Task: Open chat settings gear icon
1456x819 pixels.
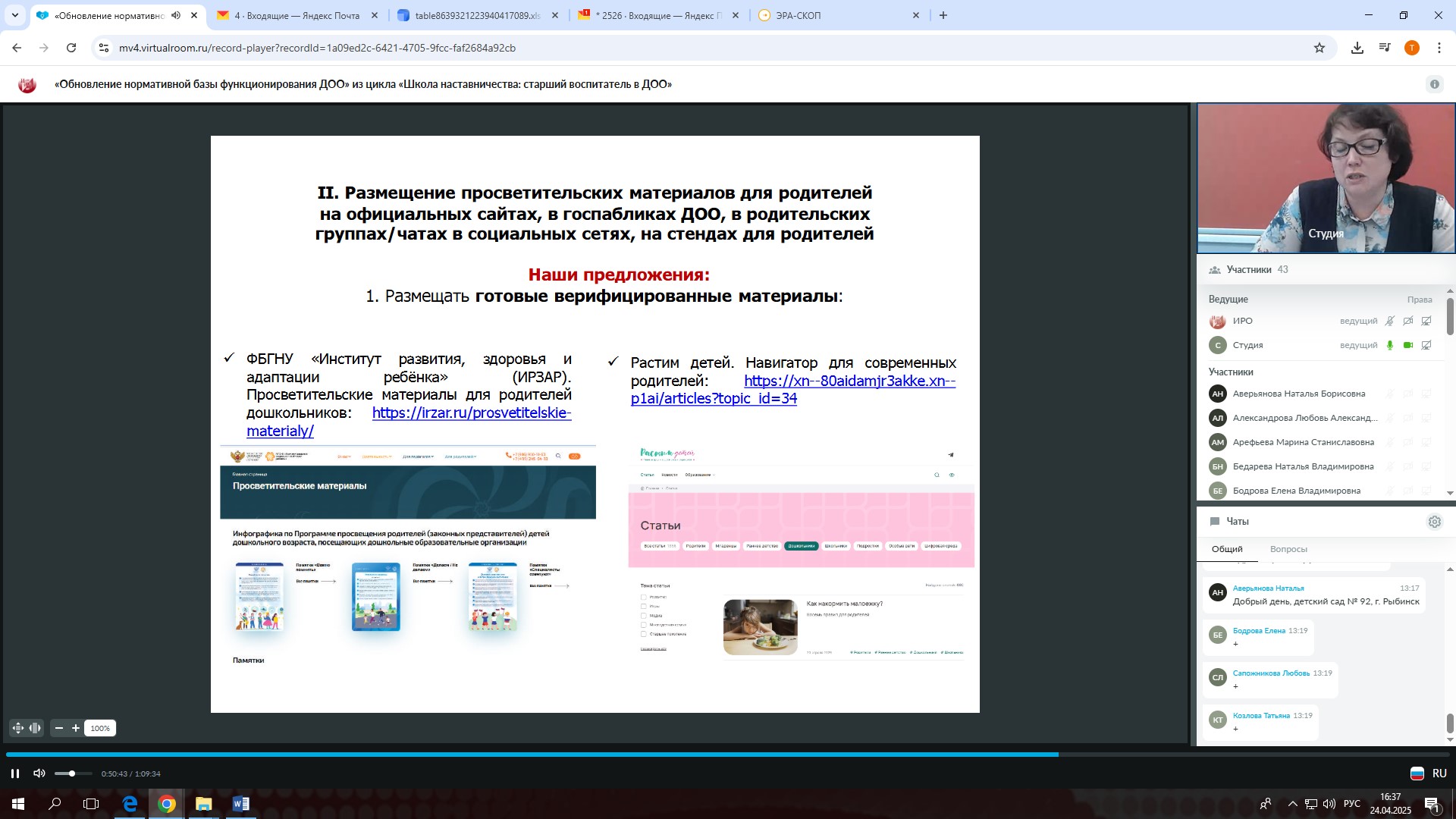Action: [1434, 522]
